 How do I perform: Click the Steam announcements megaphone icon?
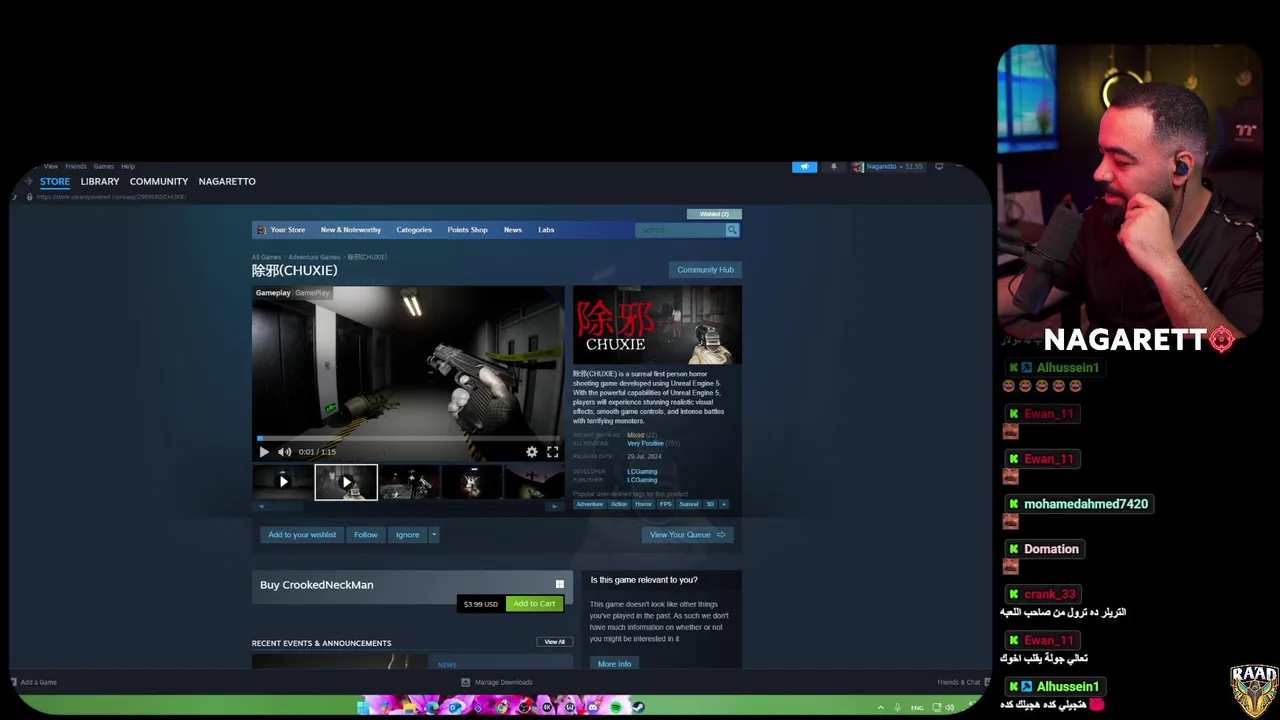pos(805,166)
